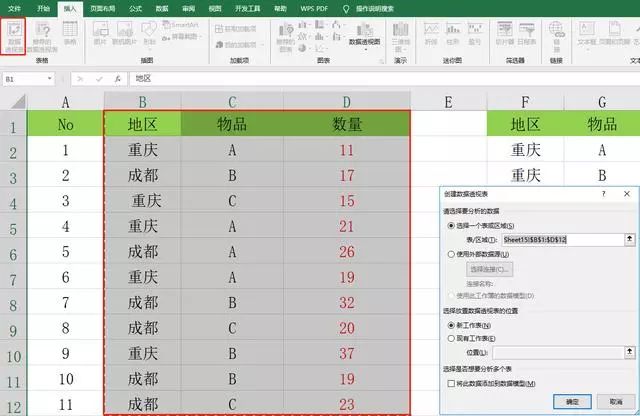Click the 推荐的数据透视表 icon
Viewport: 640px width, 416px height.
tap(45, 38)
